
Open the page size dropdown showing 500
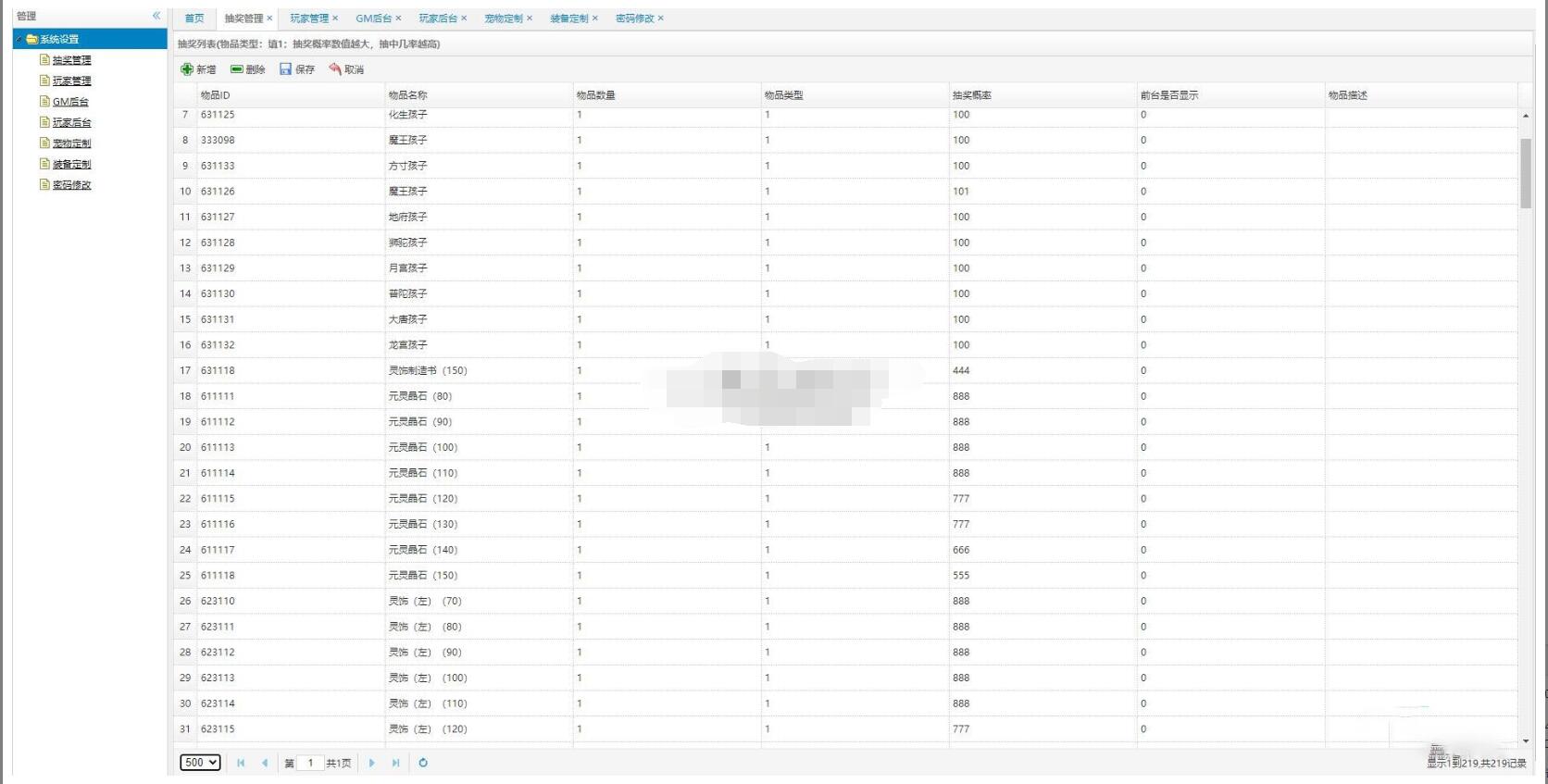(x=200, y=763)
